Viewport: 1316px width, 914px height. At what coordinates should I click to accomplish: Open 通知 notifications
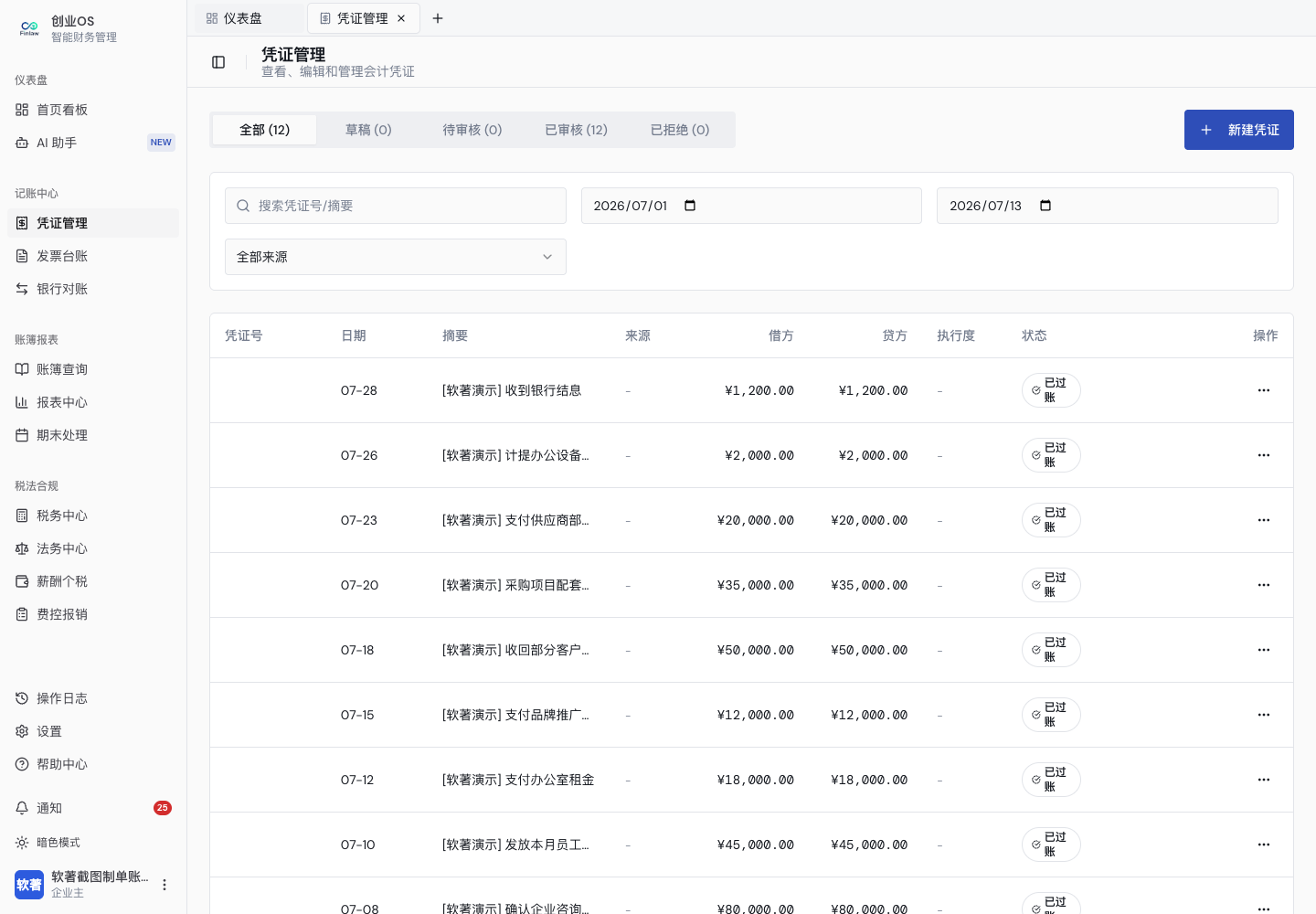click(x=93, y=808)
